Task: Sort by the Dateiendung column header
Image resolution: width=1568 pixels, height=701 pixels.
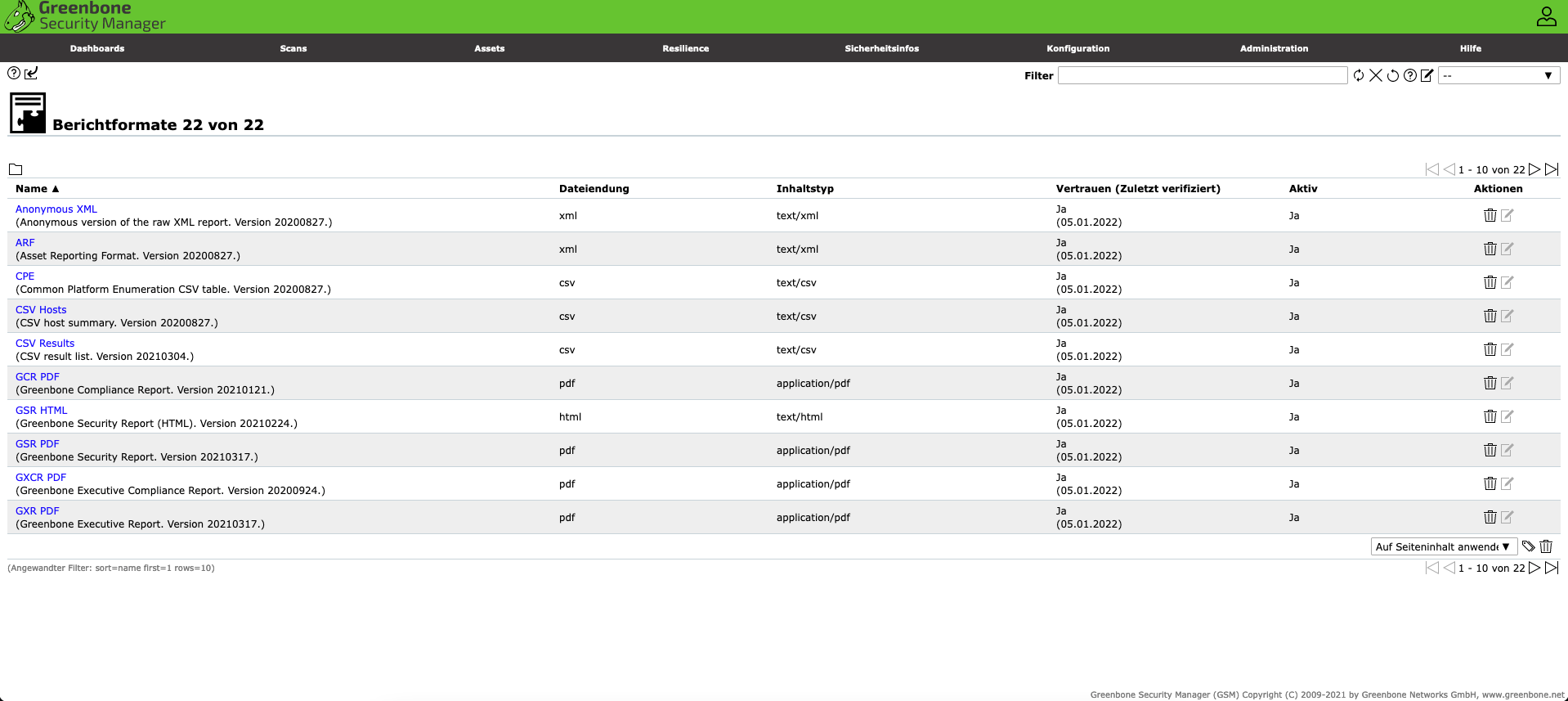Action: point(594,189)
